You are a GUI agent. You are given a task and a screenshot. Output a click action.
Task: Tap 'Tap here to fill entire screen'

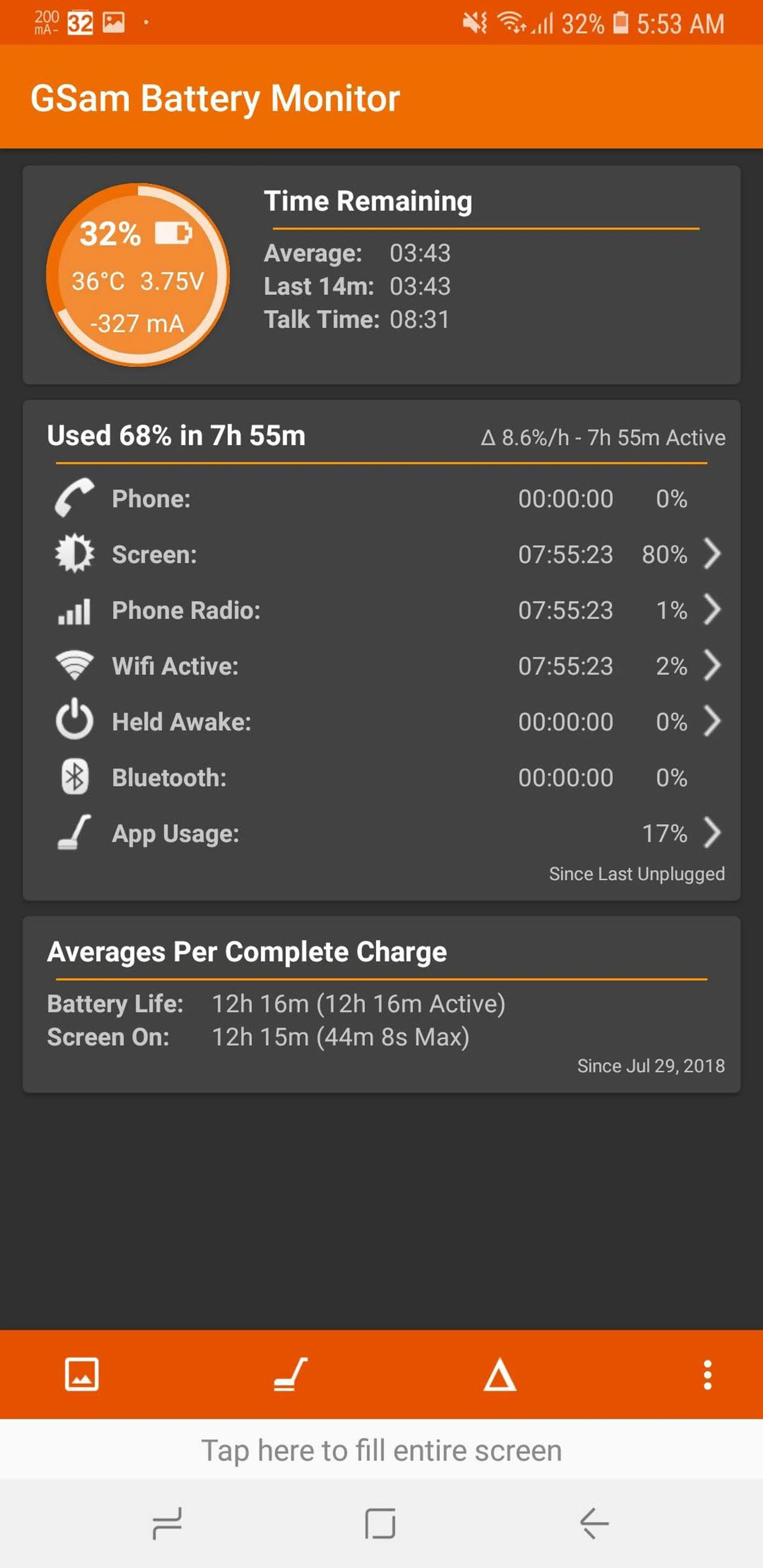(381, 1450)
